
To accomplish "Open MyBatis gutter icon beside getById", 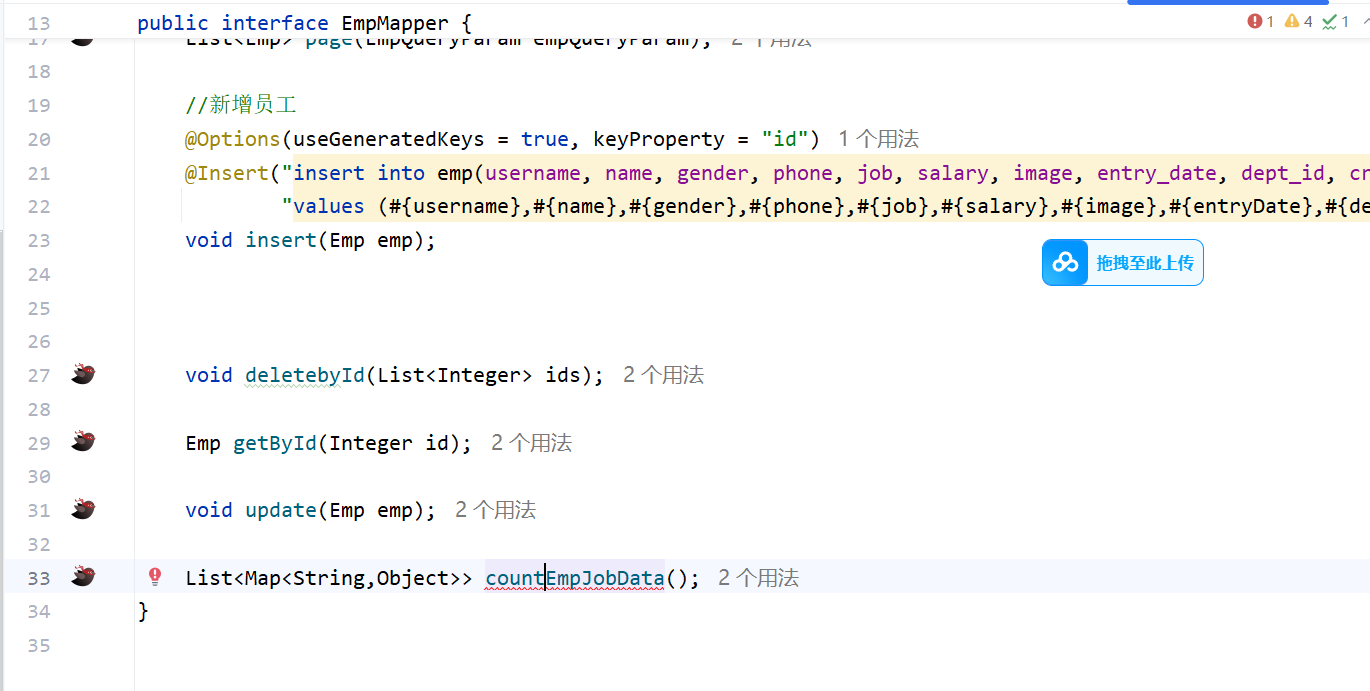I will (83, 441).
